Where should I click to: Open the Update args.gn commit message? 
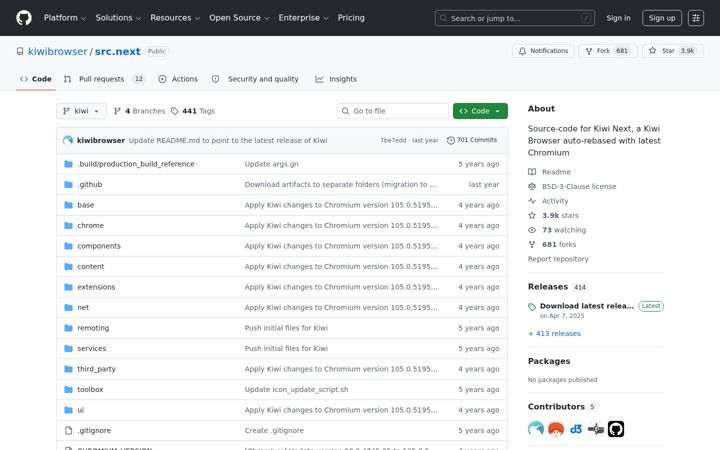(271, 164)
